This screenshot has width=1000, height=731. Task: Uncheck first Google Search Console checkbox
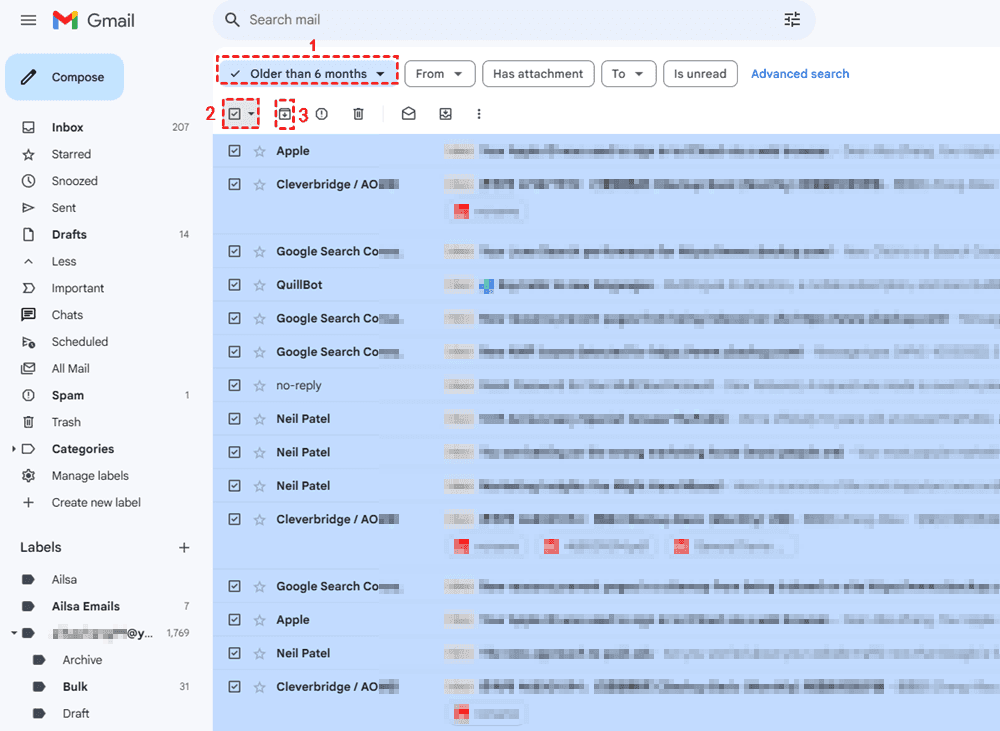pos(235,252)
